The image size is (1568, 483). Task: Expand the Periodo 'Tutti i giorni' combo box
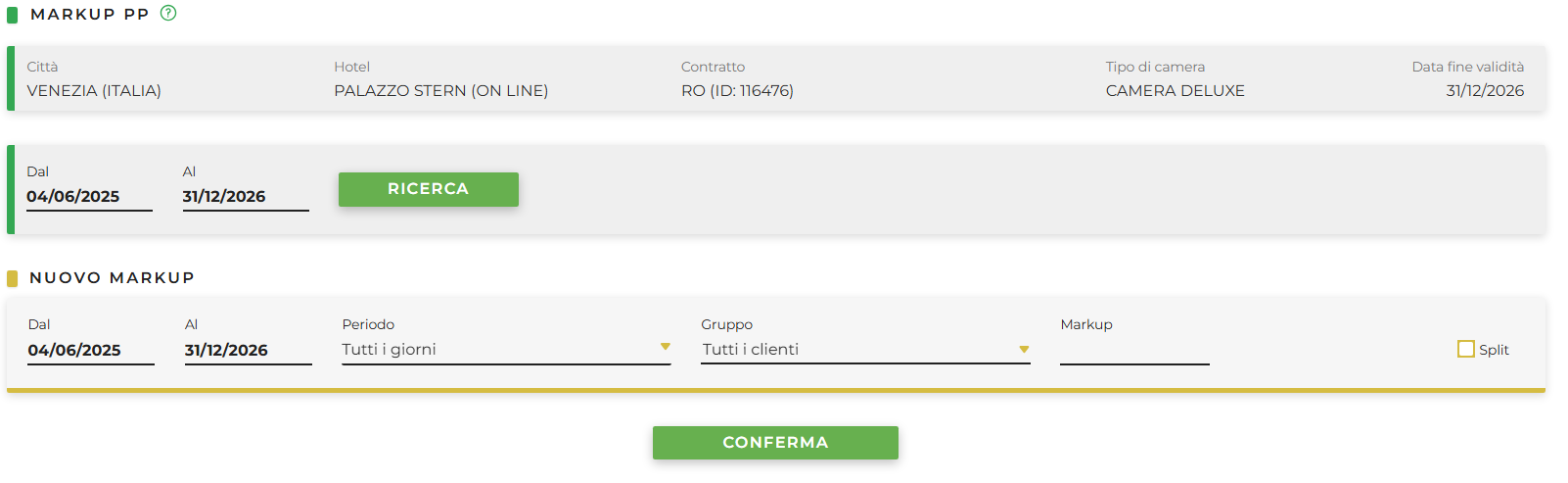click(506, 350)
